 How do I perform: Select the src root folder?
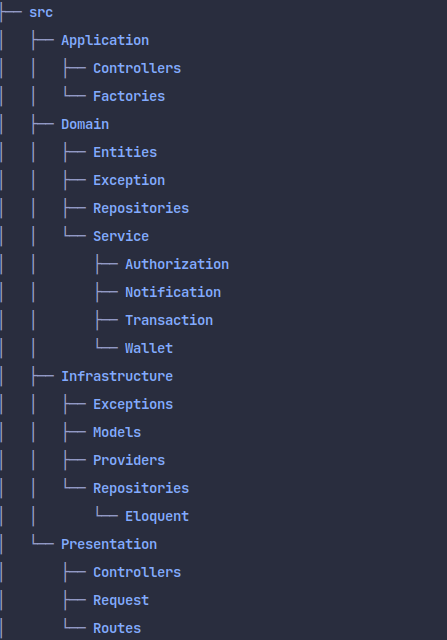pos(41,13)
